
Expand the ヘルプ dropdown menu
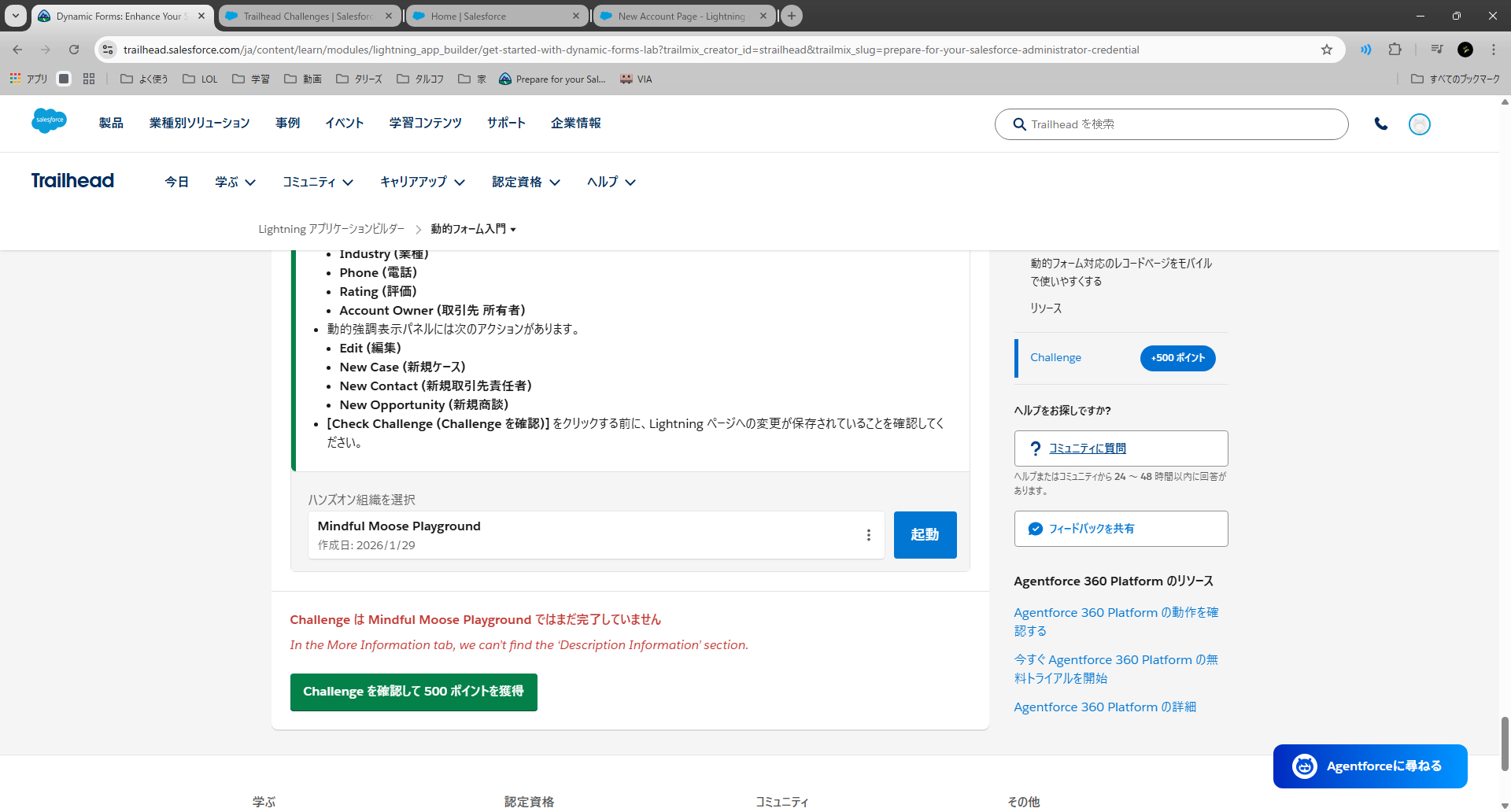(x=611, y=182)
